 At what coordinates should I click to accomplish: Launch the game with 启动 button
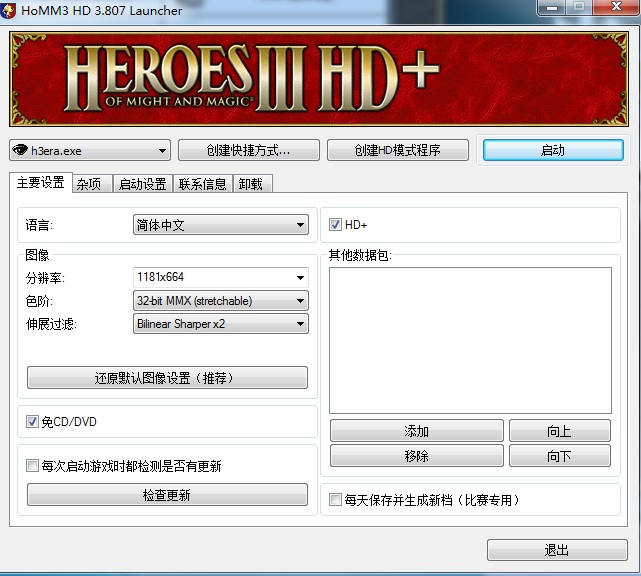click(553, 150)
